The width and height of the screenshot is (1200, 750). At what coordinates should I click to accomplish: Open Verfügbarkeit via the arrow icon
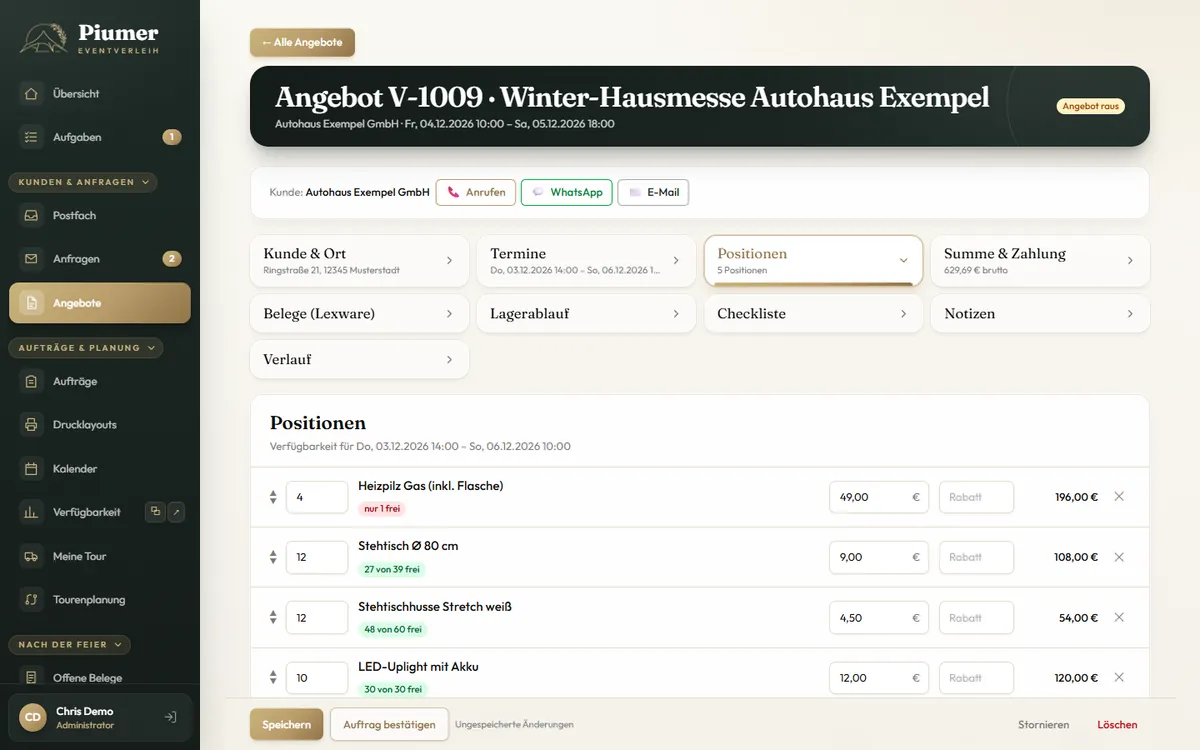pyautogui.click(x=176, y=512)
